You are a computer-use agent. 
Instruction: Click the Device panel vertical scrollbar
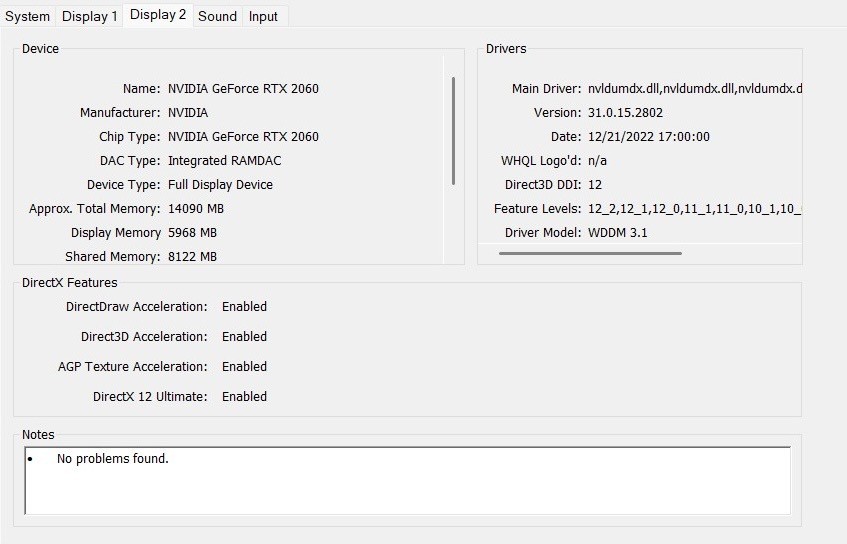pos(453,131)
